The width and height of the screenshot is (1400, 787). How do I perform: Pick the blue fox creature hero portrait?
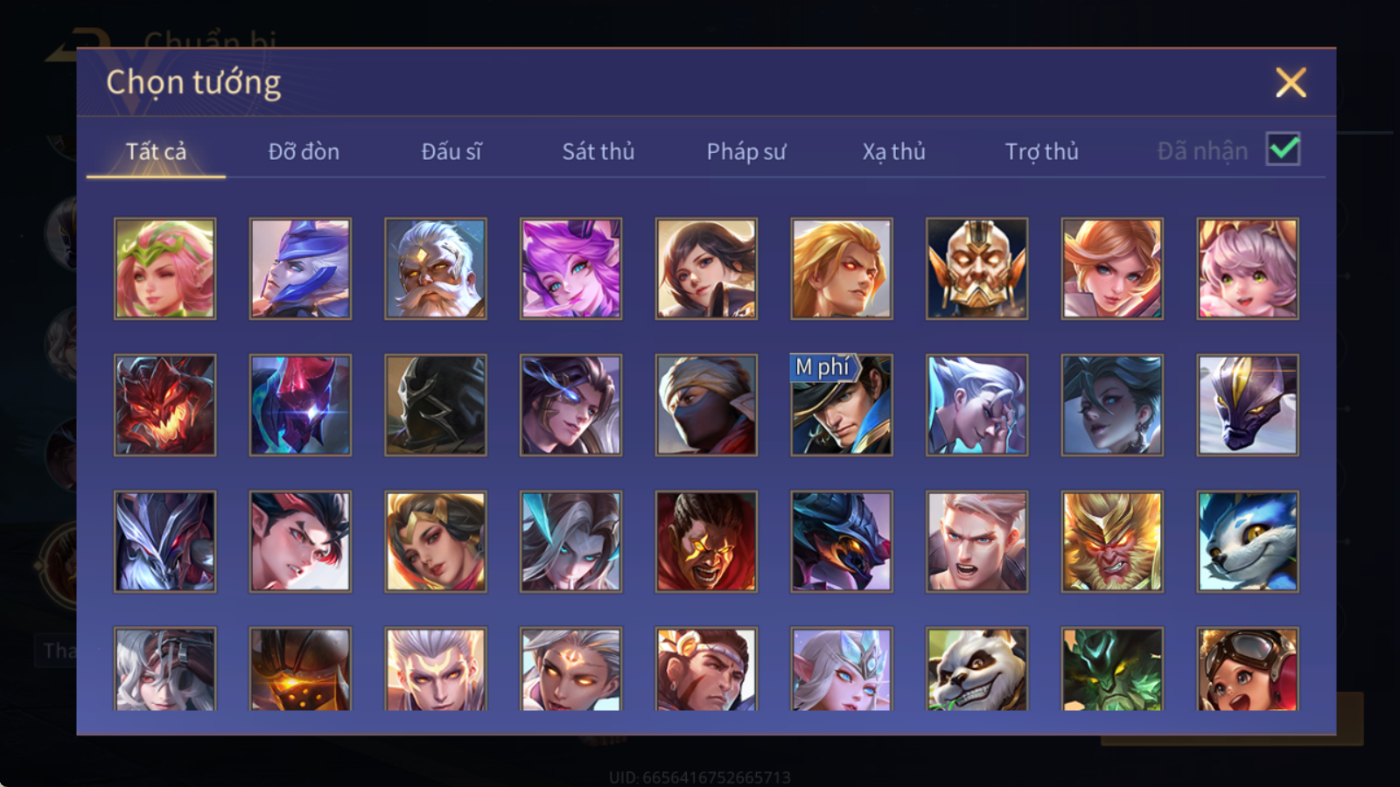click(1248, 541)
